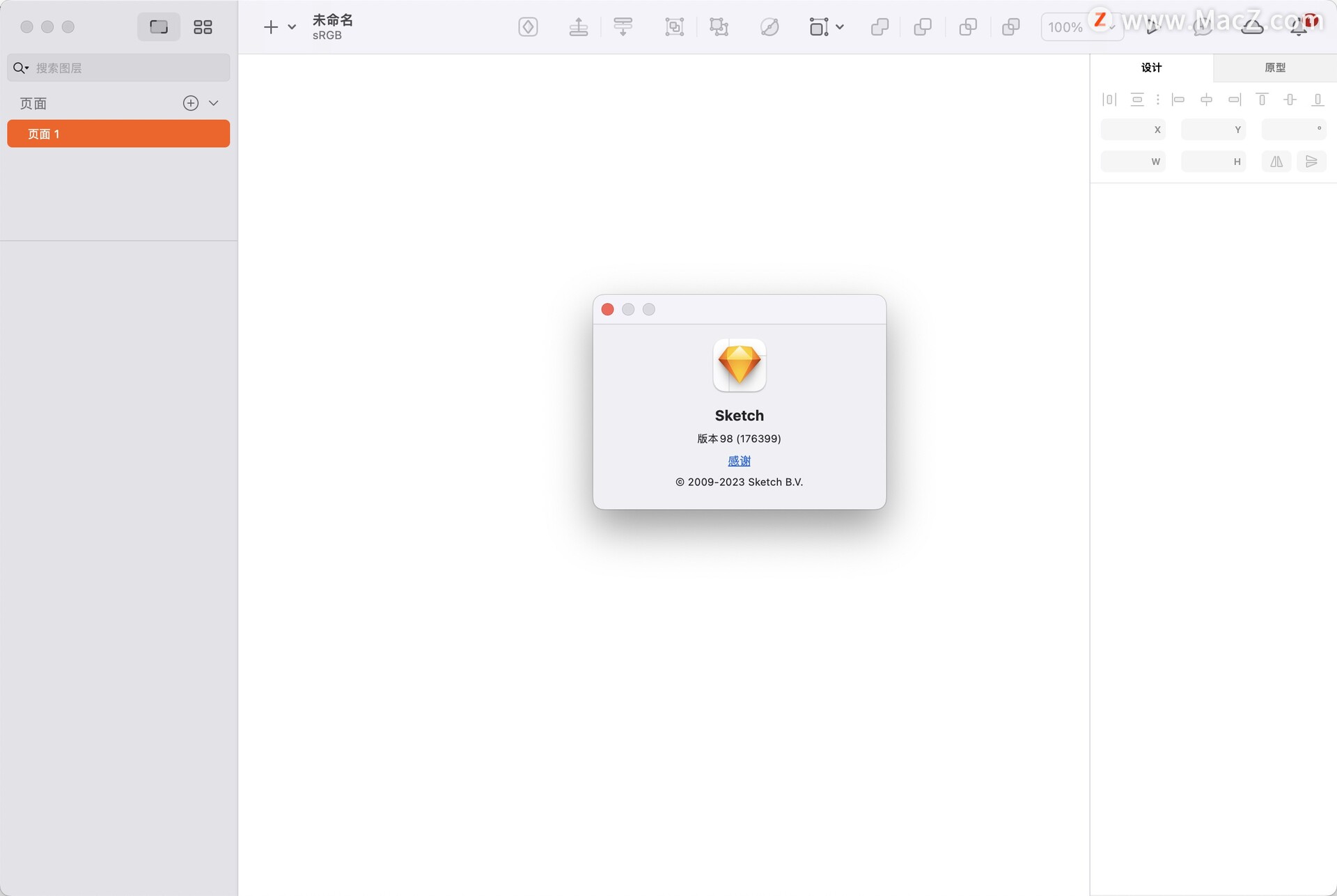Click align bottom edges icon
Screen dimensions: 1337x896
coord(1318,100)
